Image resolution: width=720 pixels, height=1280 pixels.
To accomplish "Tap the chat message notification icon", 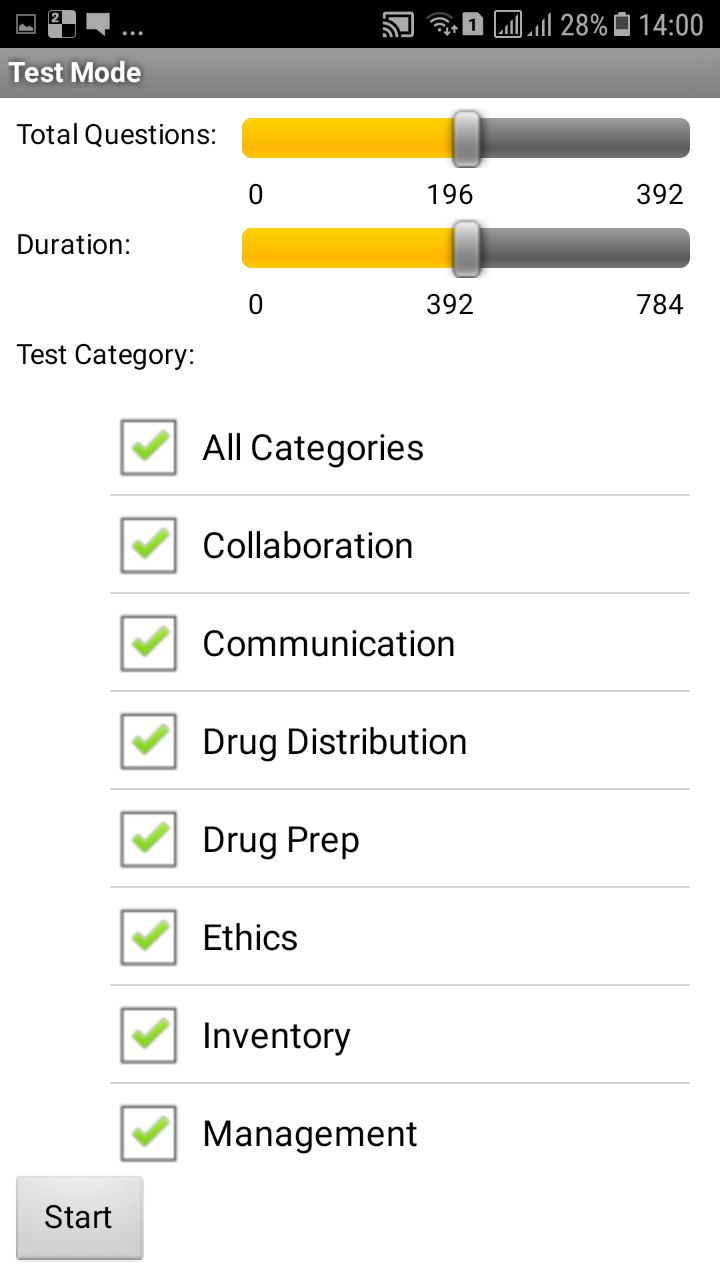I will (x=98, y=25).
